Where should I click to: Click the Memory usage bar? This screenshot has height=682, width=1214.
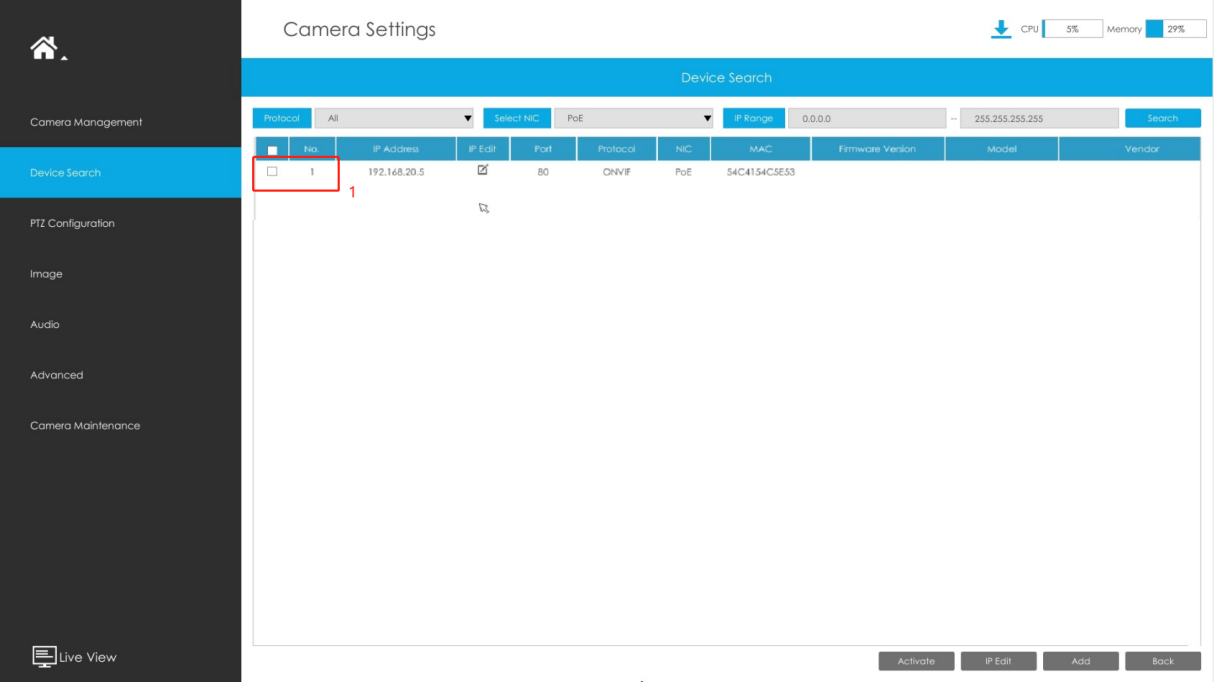(x=1176, y=29)
